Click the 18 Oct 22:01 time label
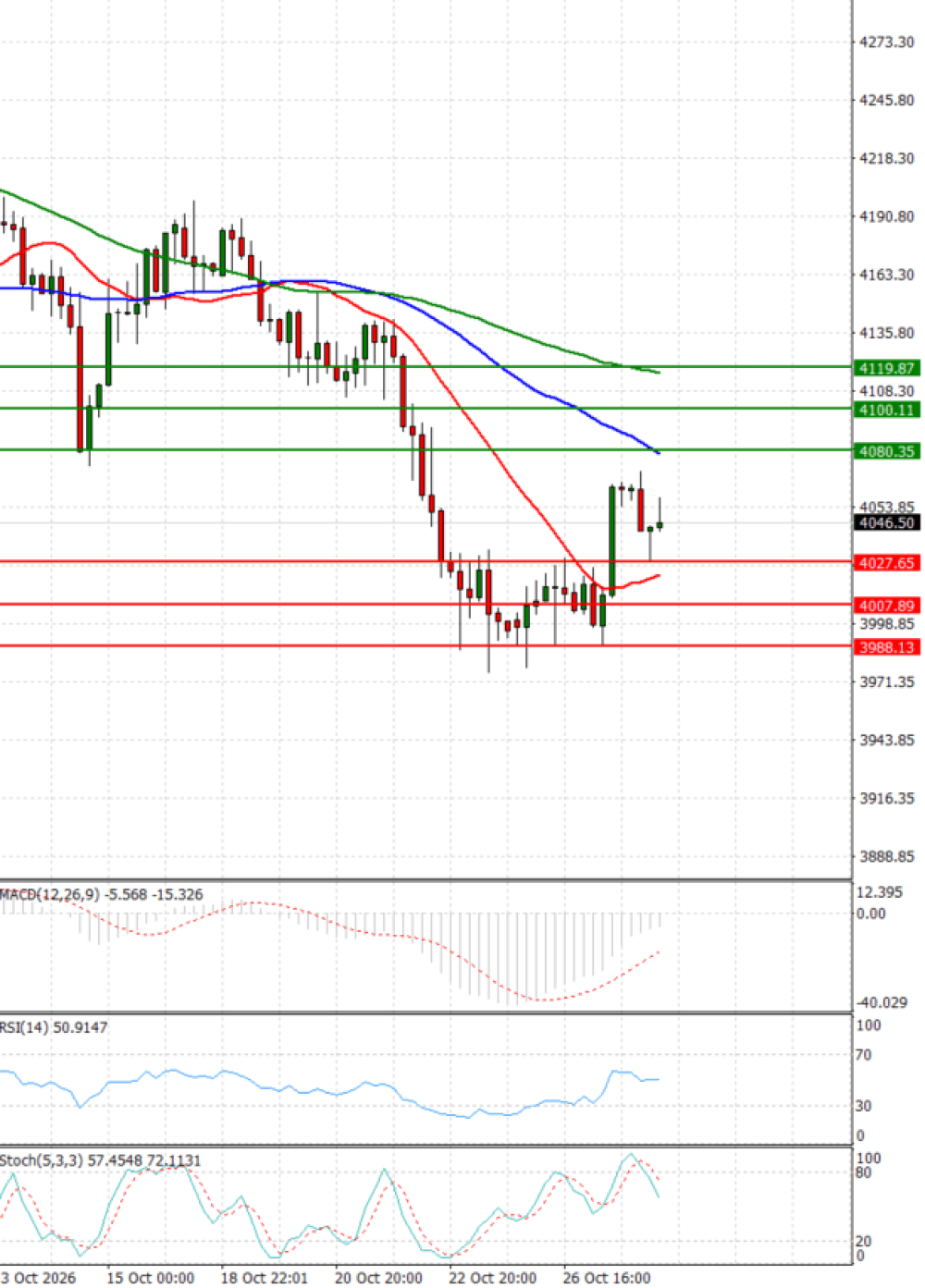The image size is (925, 1288). click(x=265, y=1278)
